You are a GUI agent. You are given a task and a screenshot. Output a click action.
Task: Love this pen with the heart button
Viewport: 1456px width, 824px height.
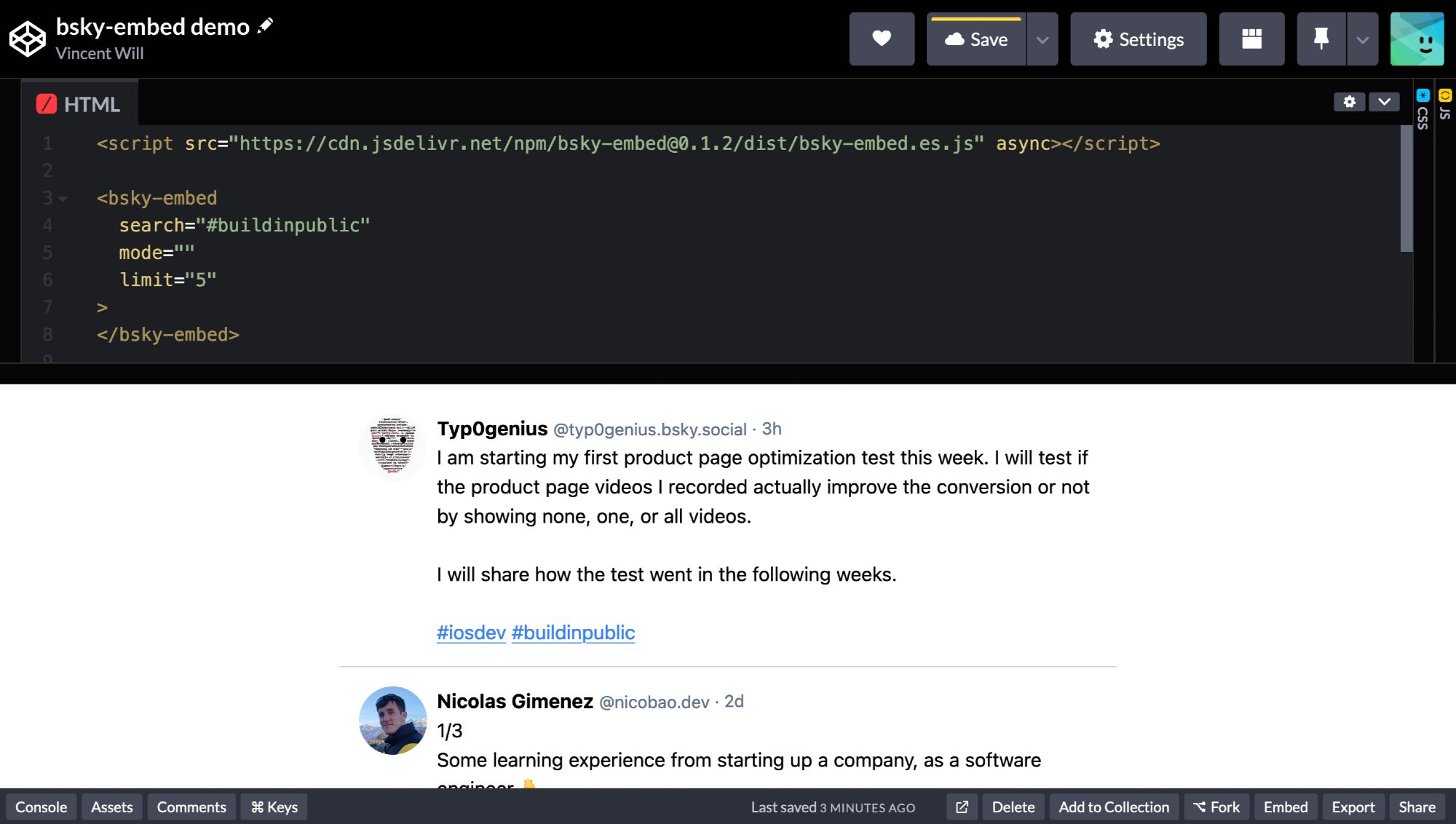pyautogui.click(x=882, y=39)
